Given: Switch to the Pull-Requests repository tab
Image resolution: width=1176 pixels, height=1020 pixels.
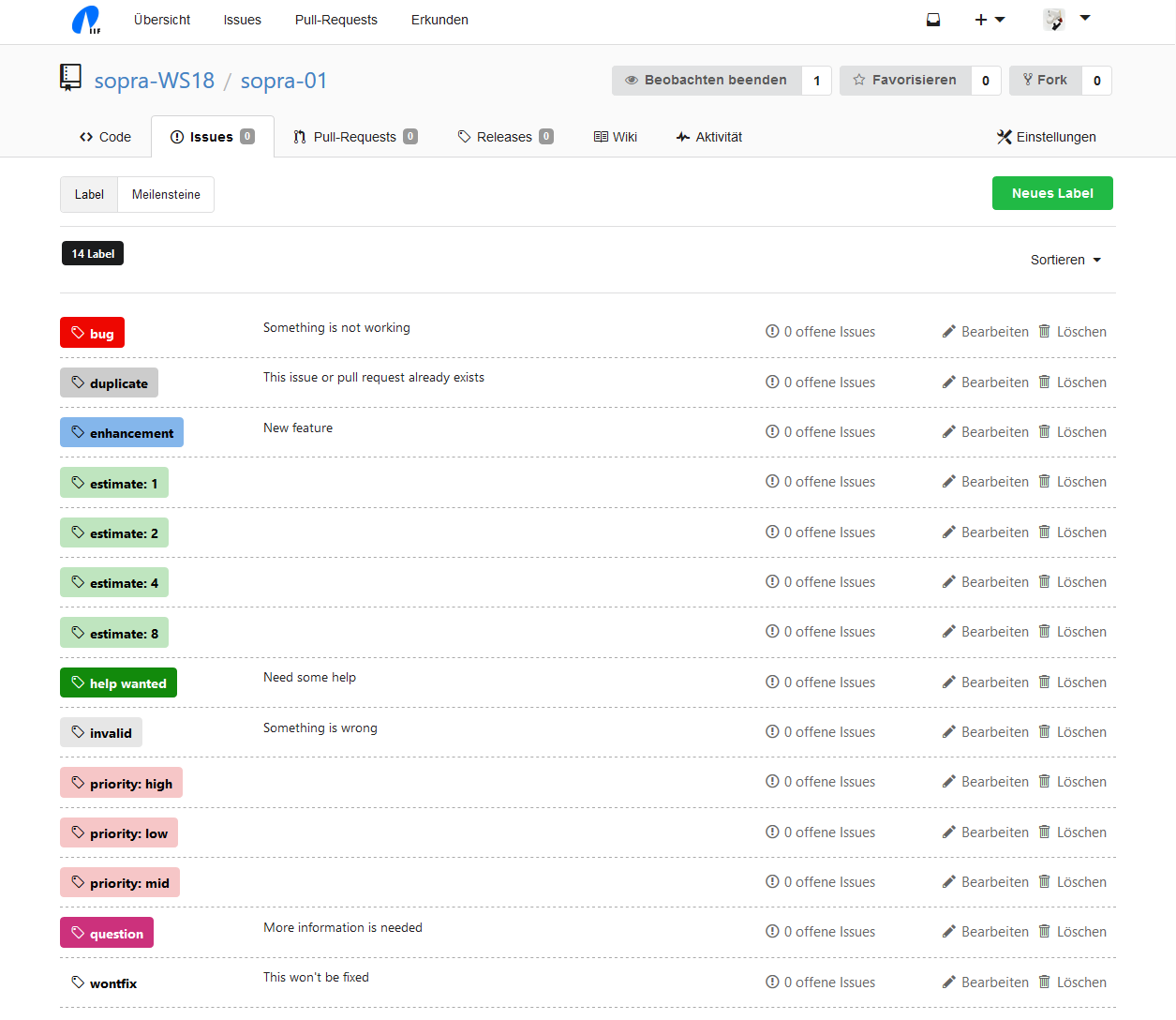Looking at the screenshot, I should pyautogui.click(x=354, y=137).
